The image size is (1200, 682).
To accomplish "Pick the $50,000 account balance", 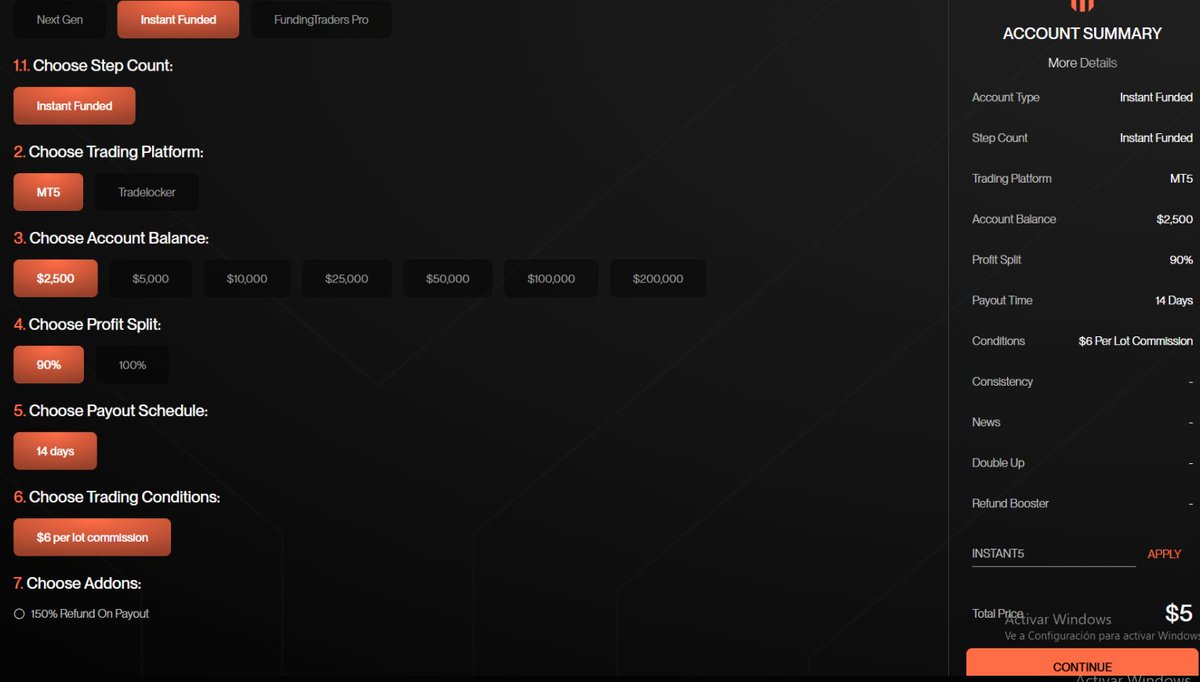I will coord(448,278).
